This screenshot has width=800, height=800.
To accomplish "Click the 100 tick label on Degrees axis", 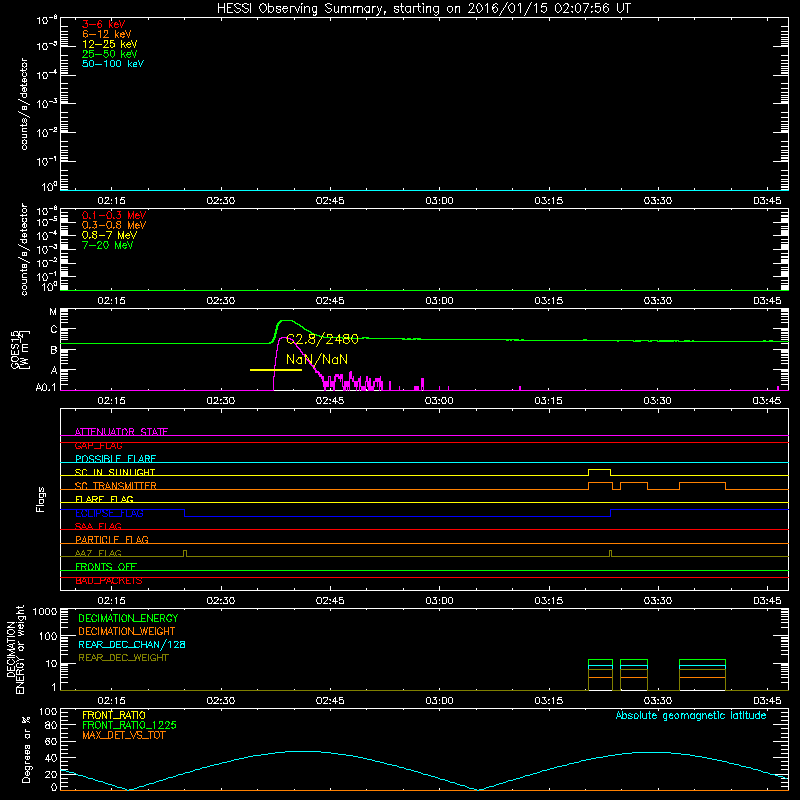I will tap(48, 712).
